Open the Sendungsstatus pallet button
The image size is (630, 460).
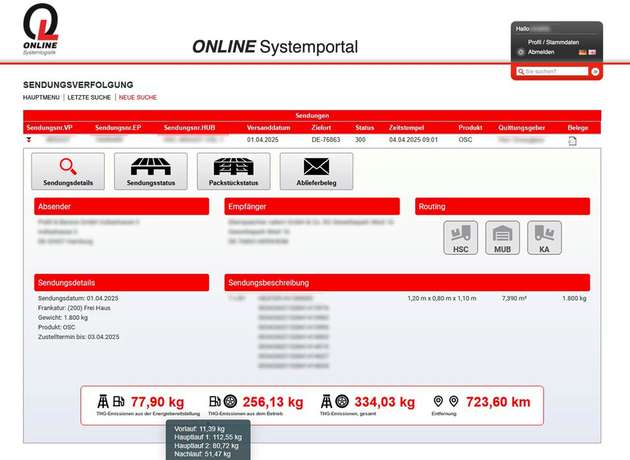[151, 171]
